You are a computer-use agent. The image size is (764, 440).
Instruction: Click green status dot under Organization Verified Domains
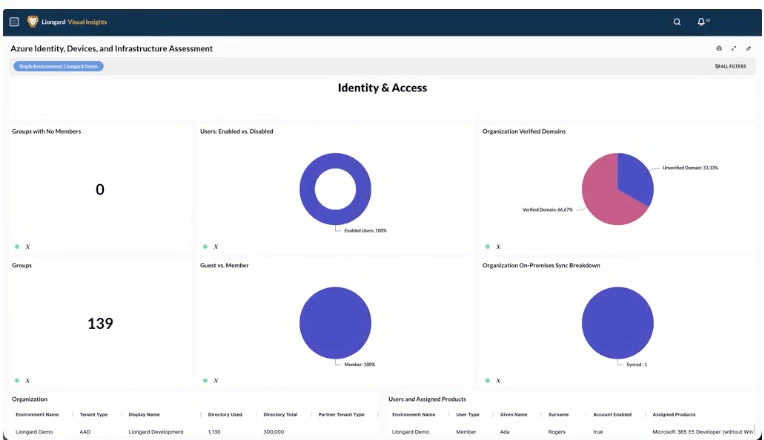(x=487, y=247)
